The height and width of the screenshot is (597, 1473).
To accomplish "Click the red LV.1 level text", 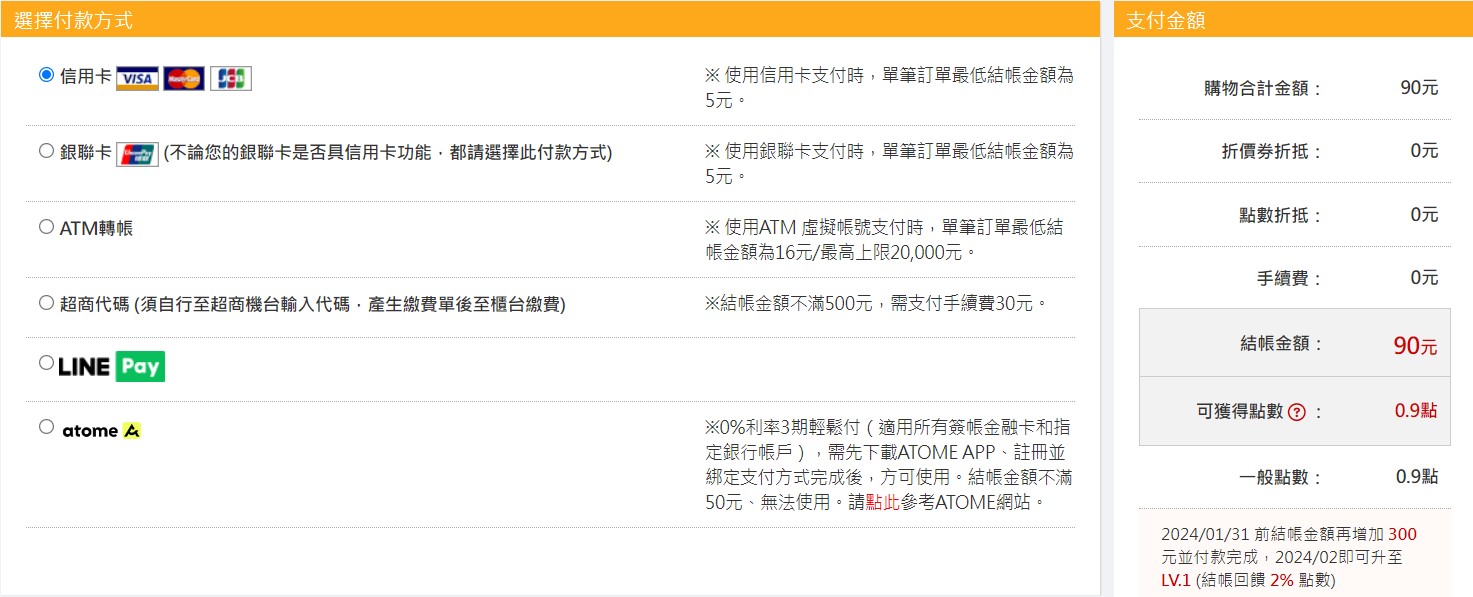I will click(x=1176, y=580).
